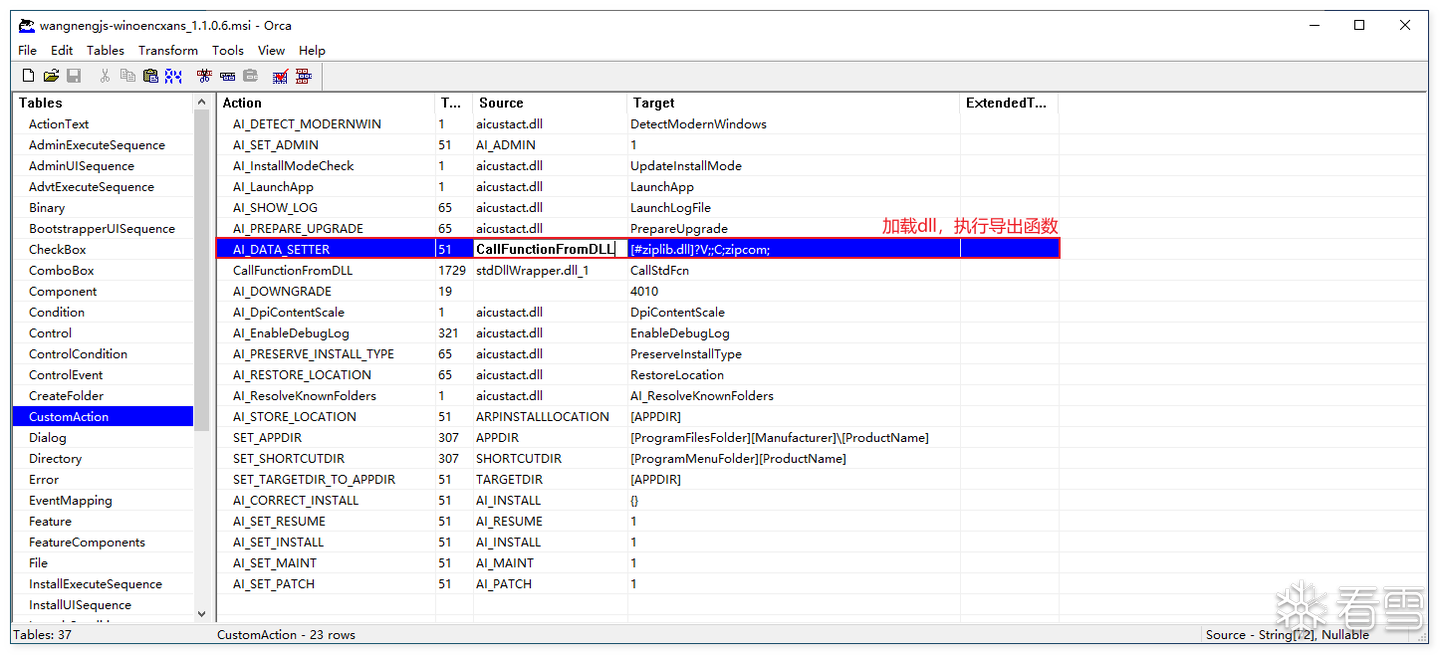Click the Open file toolbar icon
Screen dimensions: 1440x655
coord(51,76)
